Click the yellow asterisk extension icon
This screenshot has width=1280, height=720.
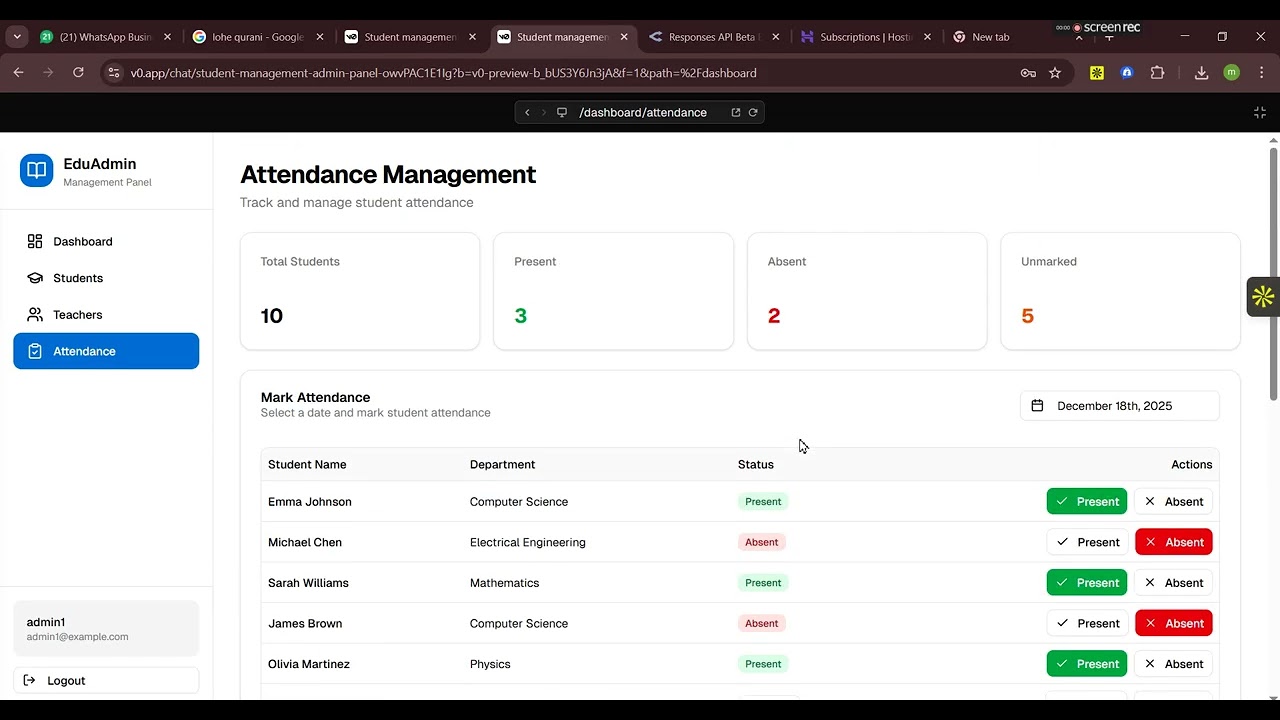[1097, 73]
